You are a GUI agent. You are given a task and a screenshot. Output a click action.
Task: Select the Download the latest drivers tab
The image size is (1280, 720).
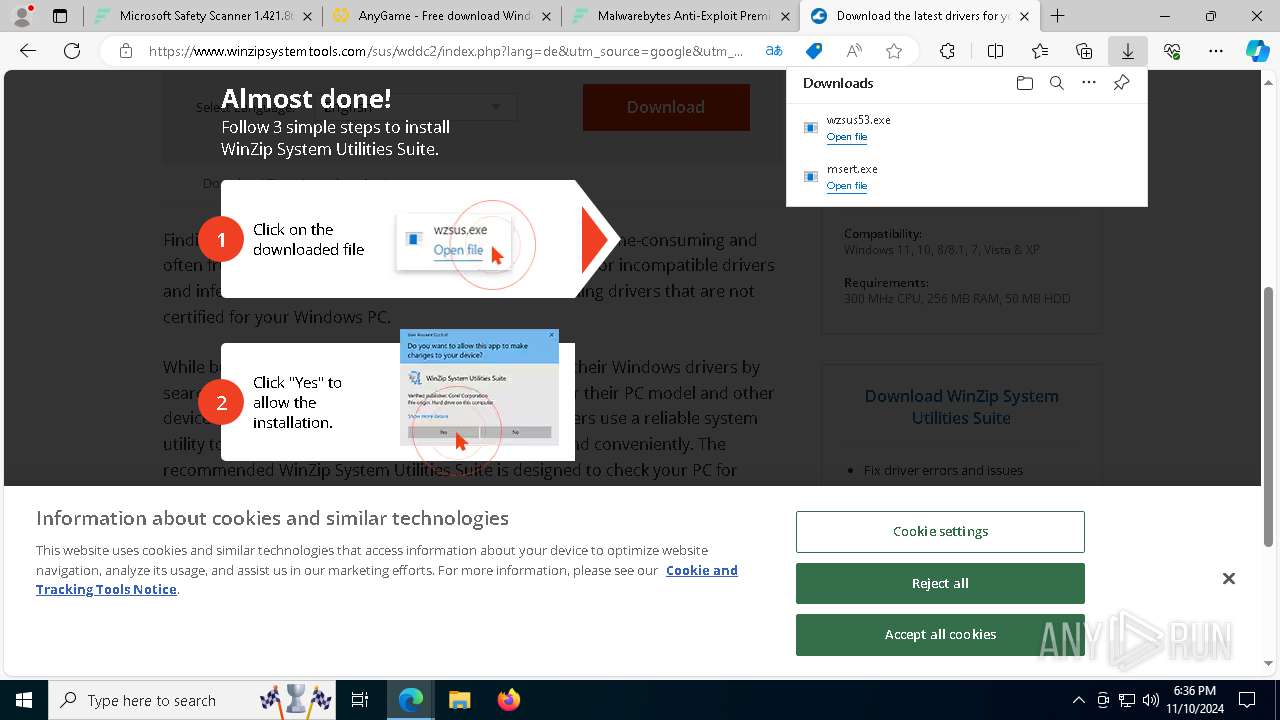[x=910, y=16]
